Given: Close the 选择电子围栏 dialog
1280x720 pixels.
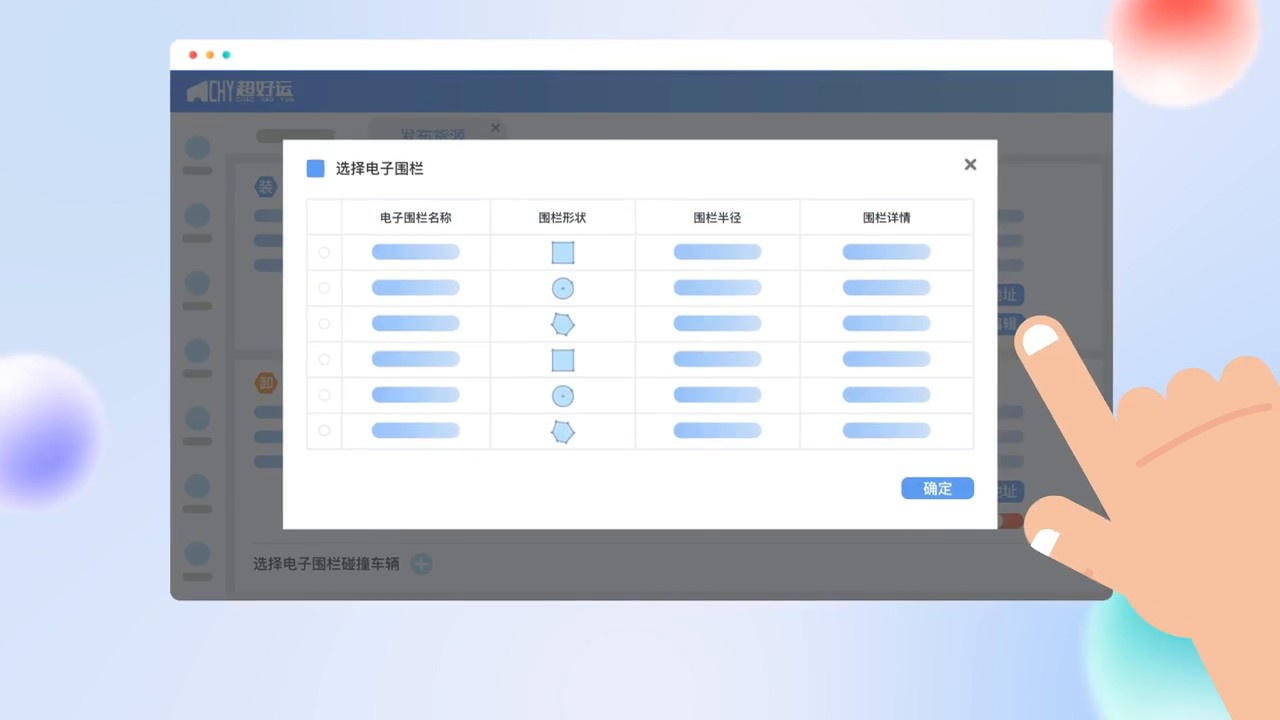Looking at the screenshot, I should click(970, 165).
